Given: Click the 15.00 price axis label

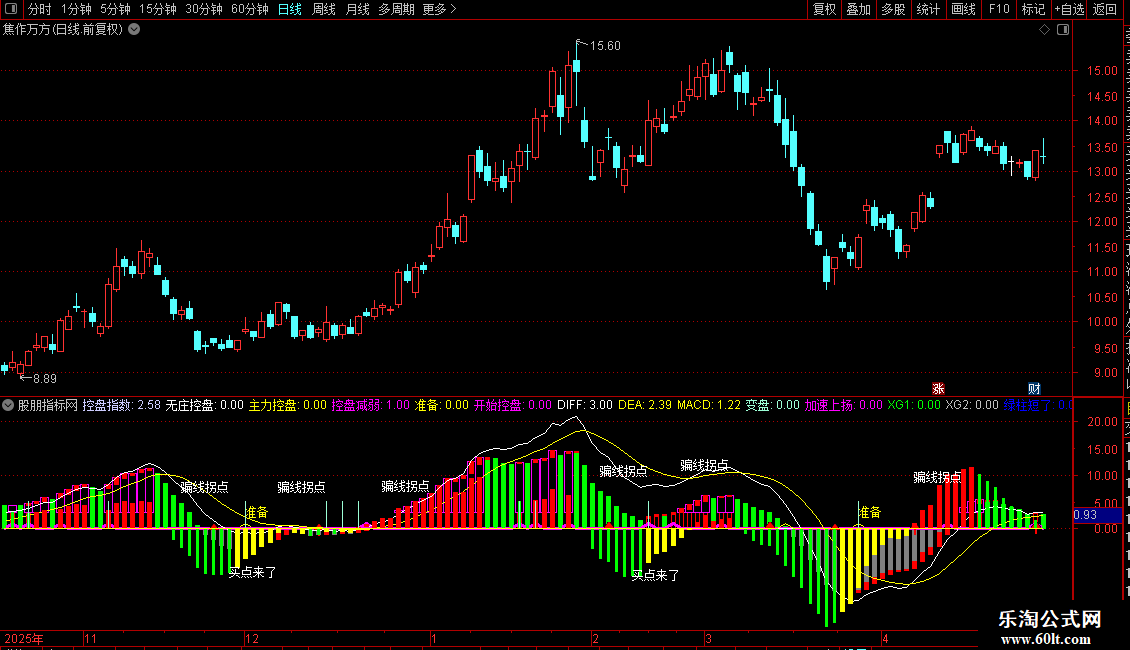Looking at the screenshot, I should point(1103,71).
